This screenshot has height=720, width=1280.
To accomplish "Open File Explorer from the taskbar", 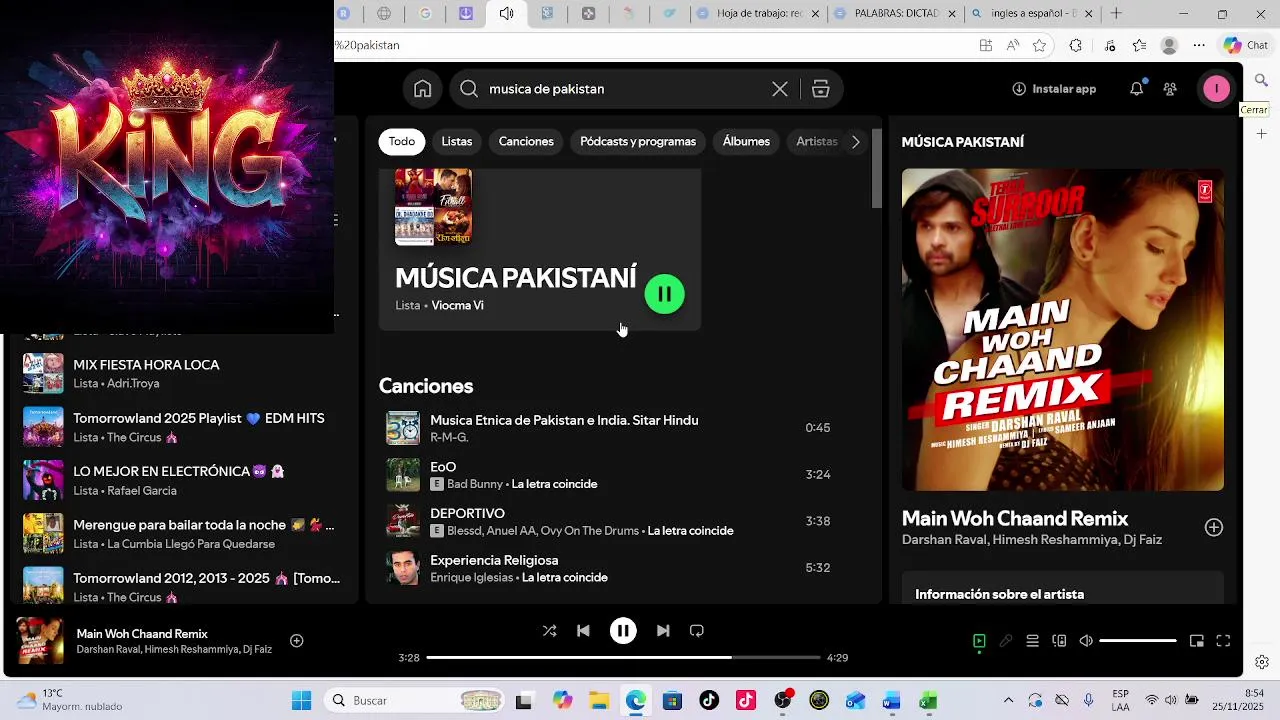I will coord(598,701).
